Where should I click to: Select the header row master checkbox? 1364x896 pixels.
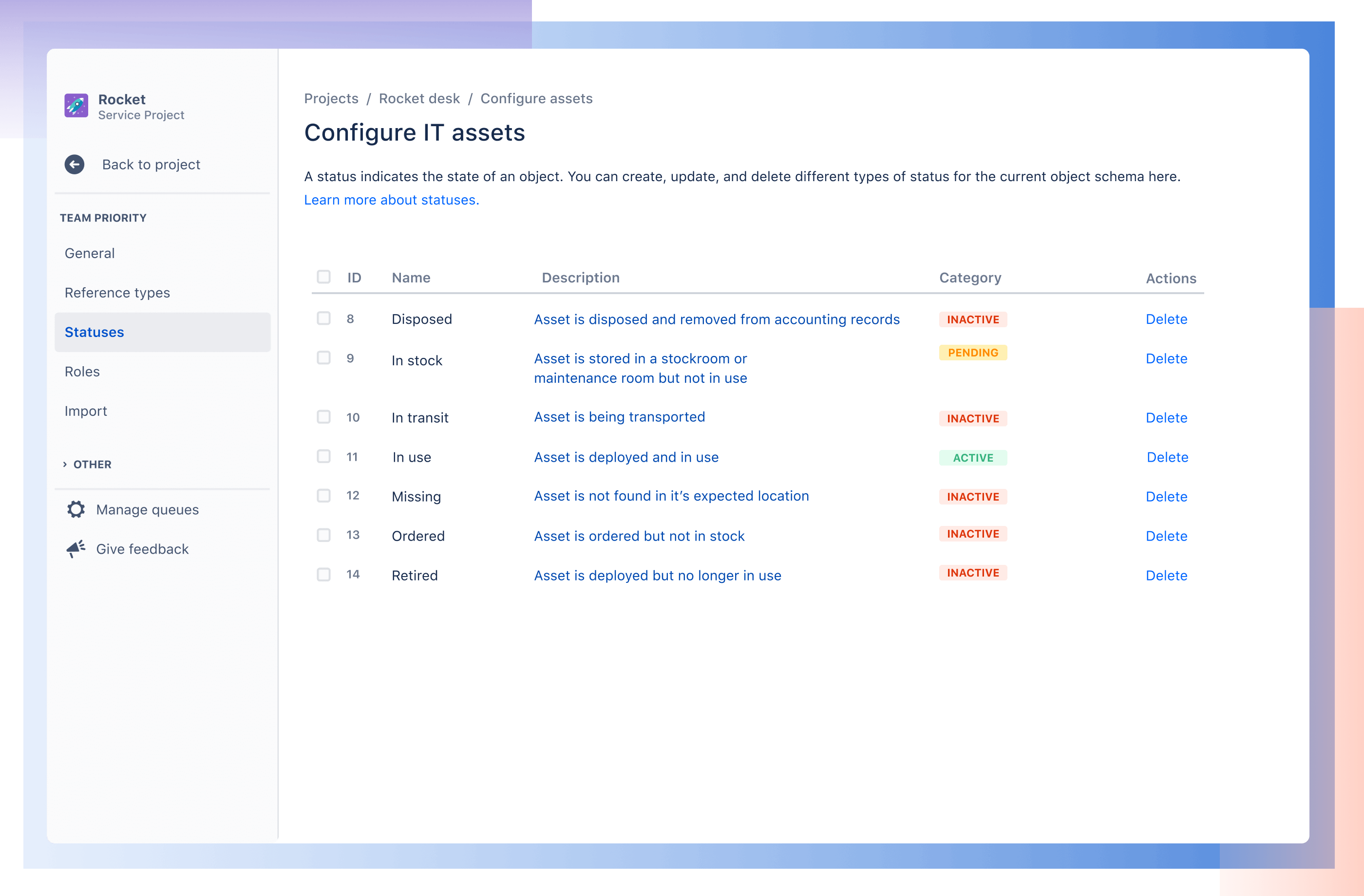[324, 278]
